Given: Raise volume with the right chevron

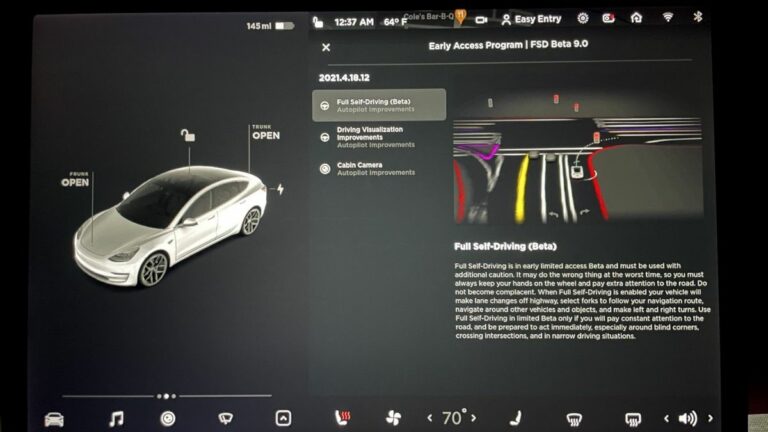Looking at the screenshot, I should [x=710, y=418].
